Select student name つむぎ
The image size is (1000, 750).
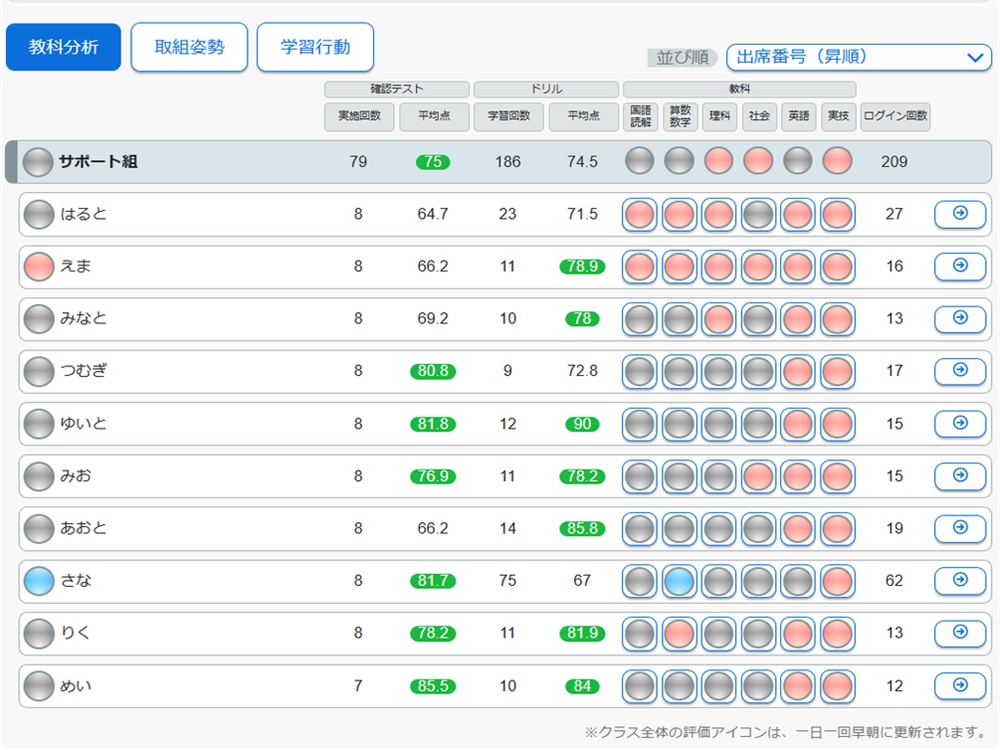(84, 371)
